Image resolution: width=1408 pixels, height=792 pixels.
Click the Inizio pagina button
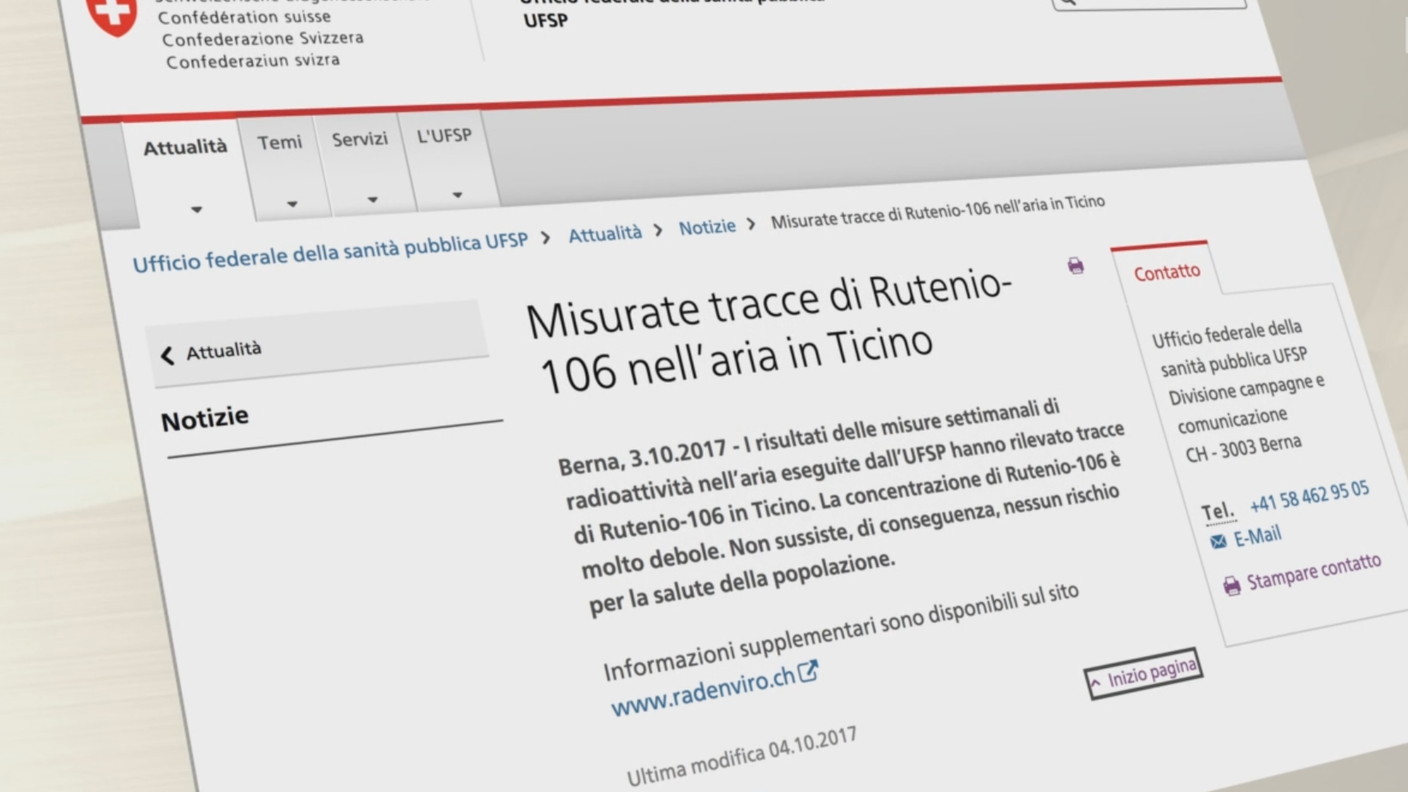click(x=1143, y=674)
